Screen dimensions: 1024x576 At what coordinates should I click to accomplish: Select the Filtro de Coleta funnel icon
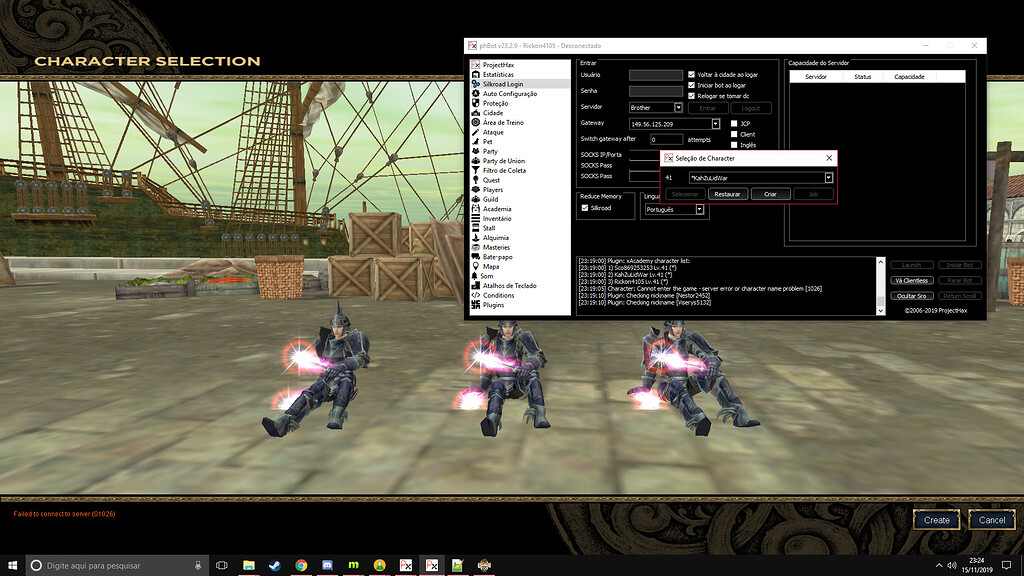pos(475,170)
